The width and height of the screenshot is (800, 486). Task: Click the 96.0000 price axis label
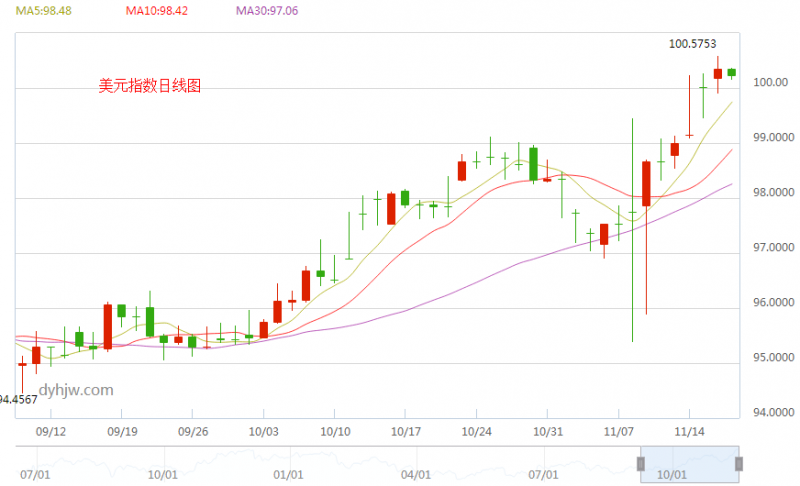pos(773,302)
